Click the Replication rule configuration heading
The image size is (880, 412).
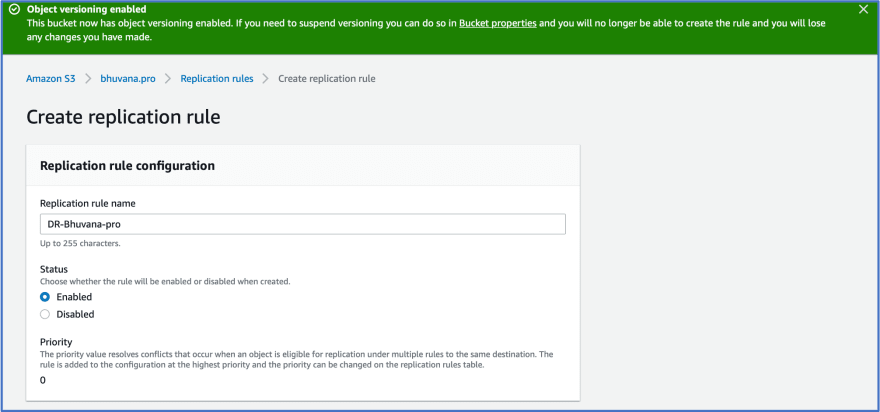(127, 166)
